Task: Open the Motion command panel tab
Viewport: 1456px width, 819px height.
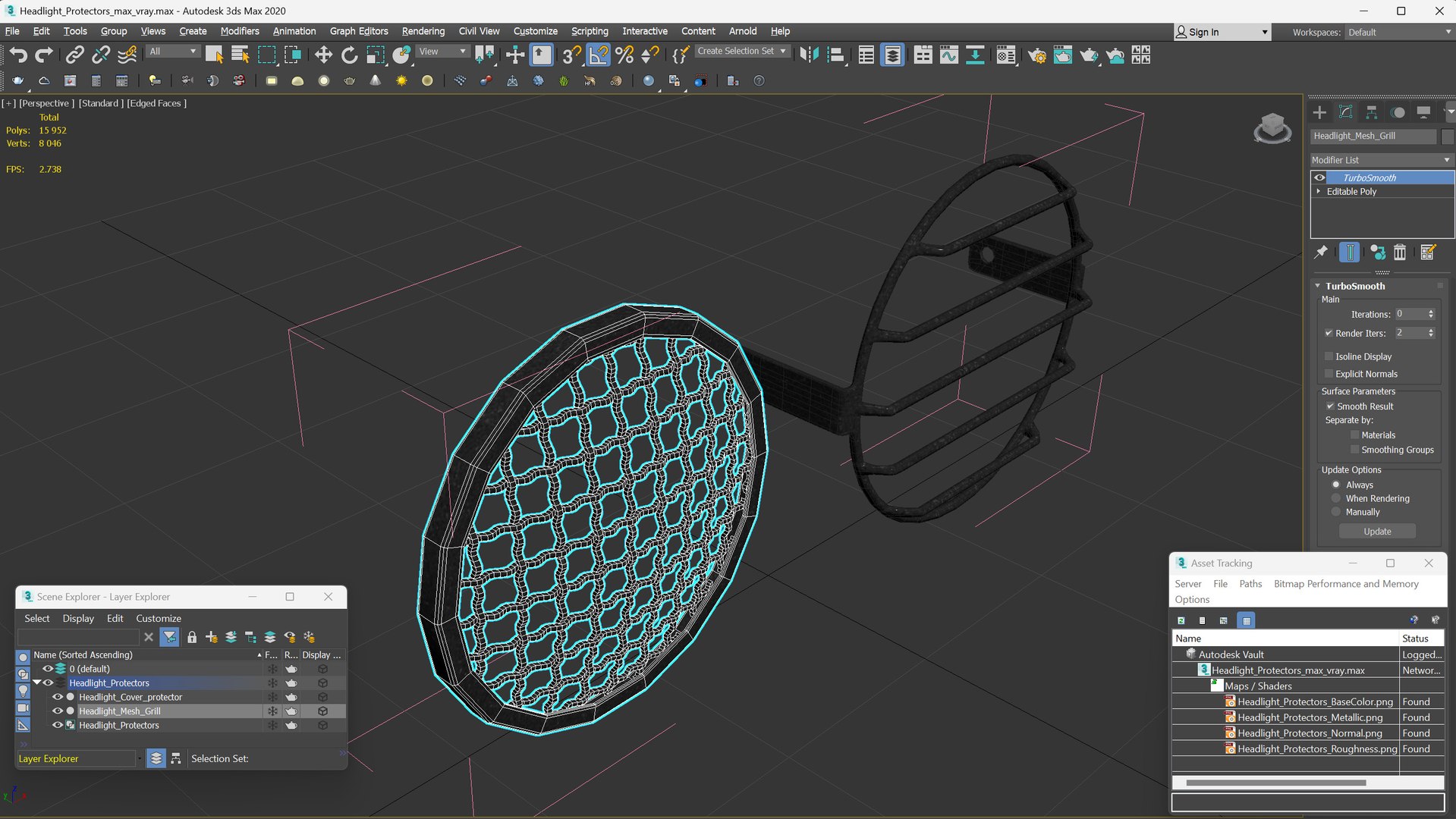Action: pyautogui.click(x=1398, y=112)
